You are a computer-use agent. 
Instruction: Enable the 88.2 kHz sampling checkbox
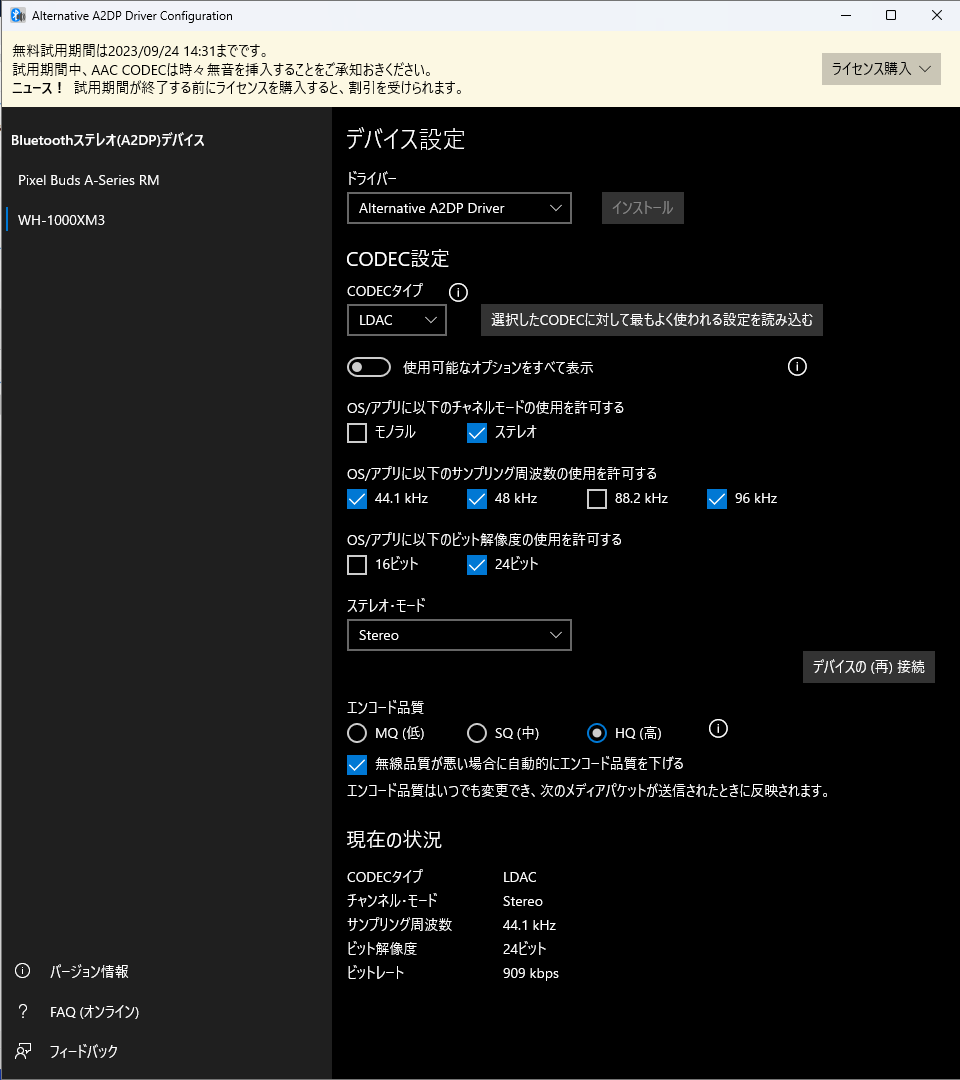tap(597, 499)
